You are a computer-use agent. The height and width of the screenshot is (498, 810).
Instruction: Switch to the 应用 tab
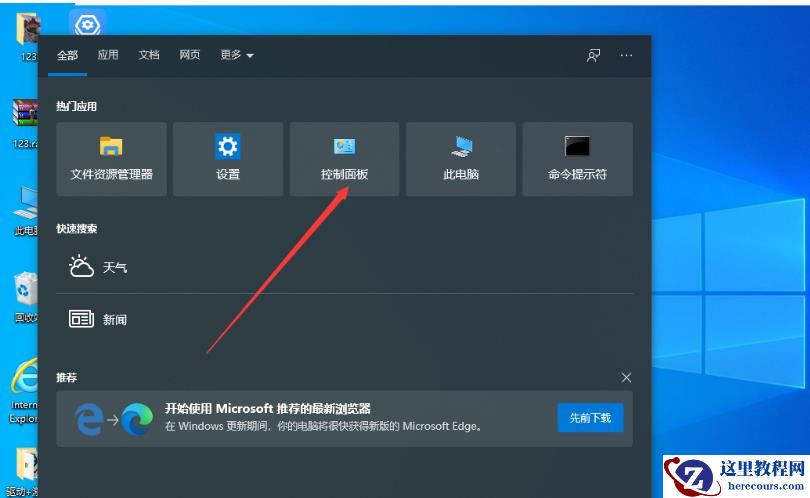pyautogui.click(x=108, y=55)
